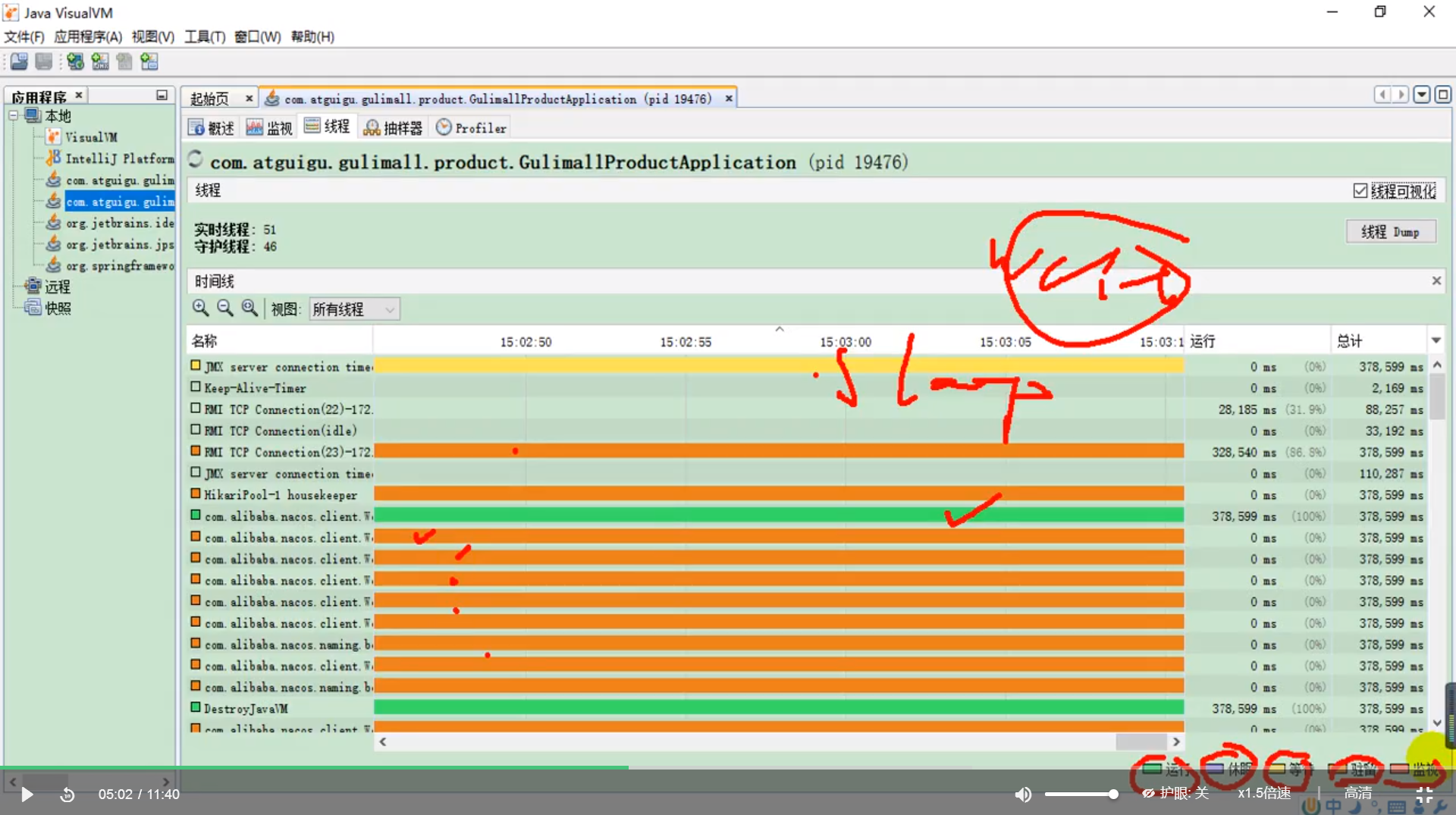Viewport: 1456px width, 815px height.
Task: Toggle the 线程可视化 checkbox
Action: tap(1360, 191)
